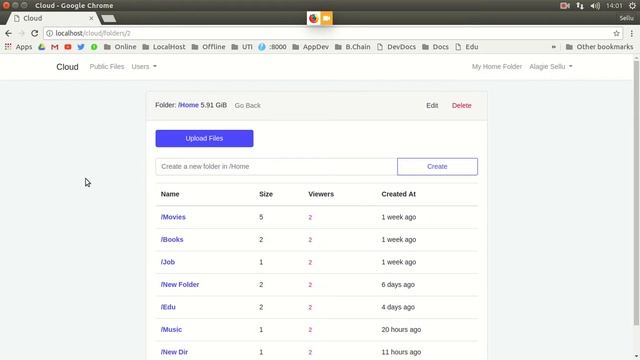This screenshot has width=640, height=360.
Task: Open Public Files in the navbar
Action: point(107,67)
